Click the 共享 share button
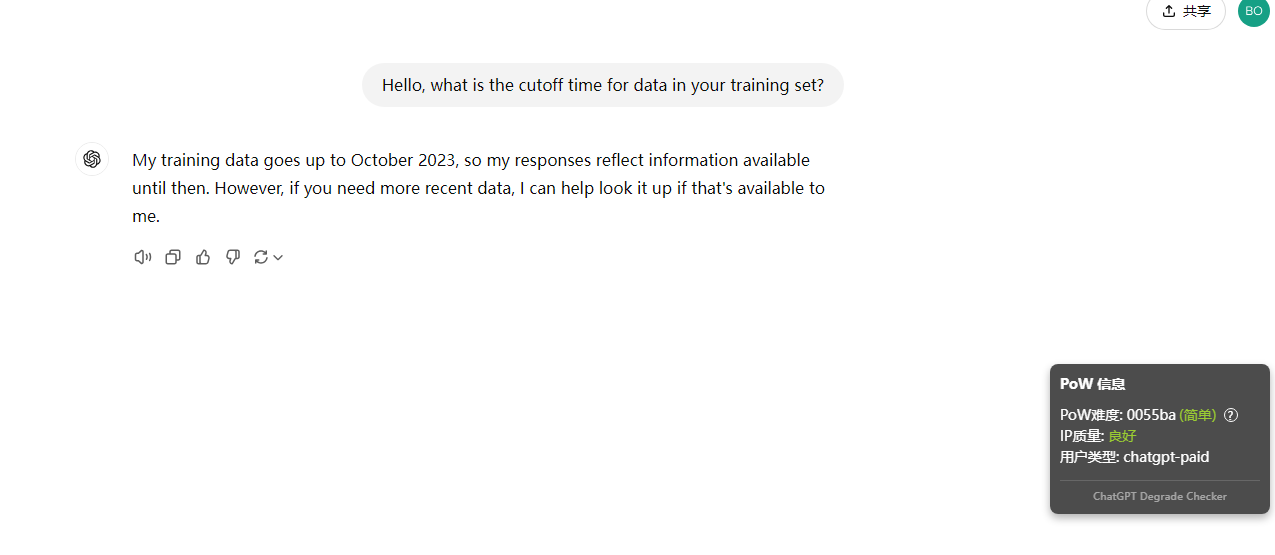Screen dimensions: 1275x555 (1186, 11)
